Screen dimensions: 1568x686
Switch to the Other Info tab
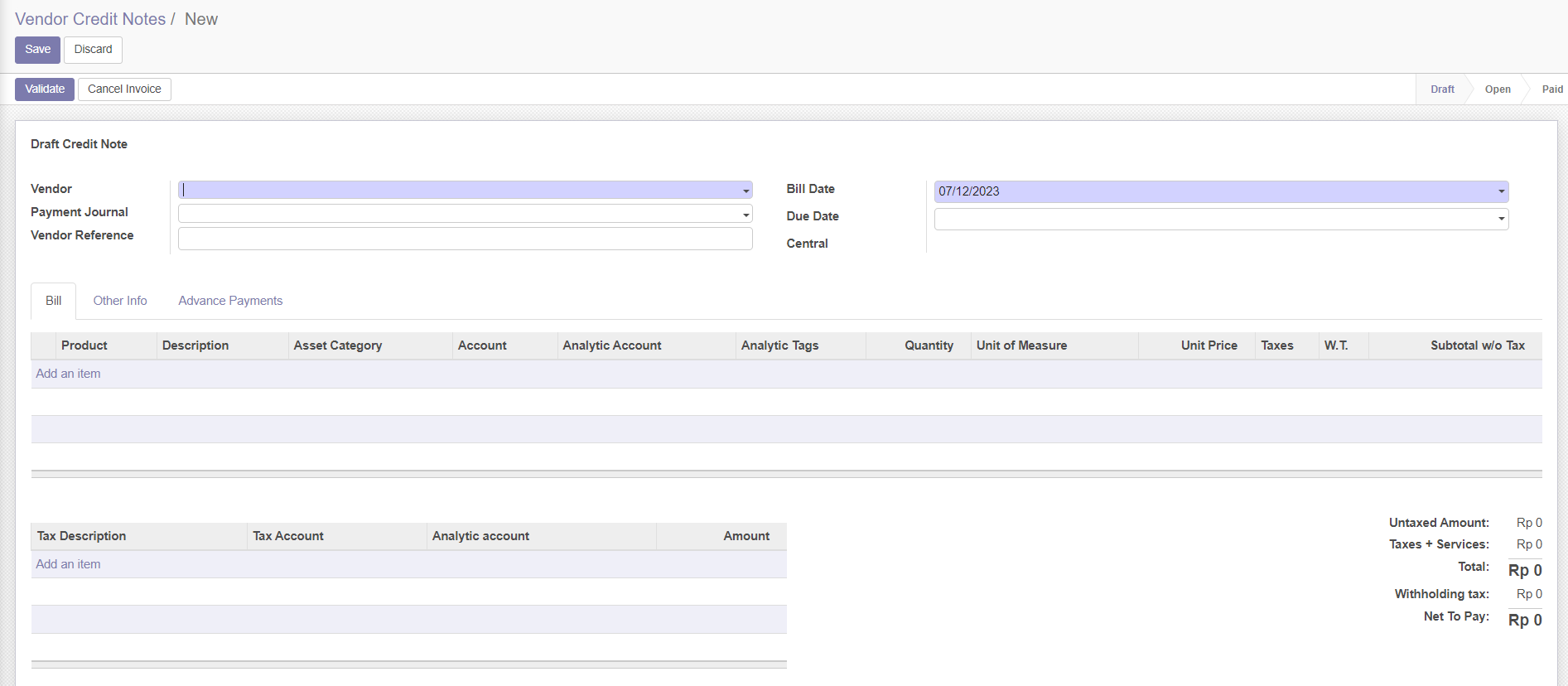(120, 301)
